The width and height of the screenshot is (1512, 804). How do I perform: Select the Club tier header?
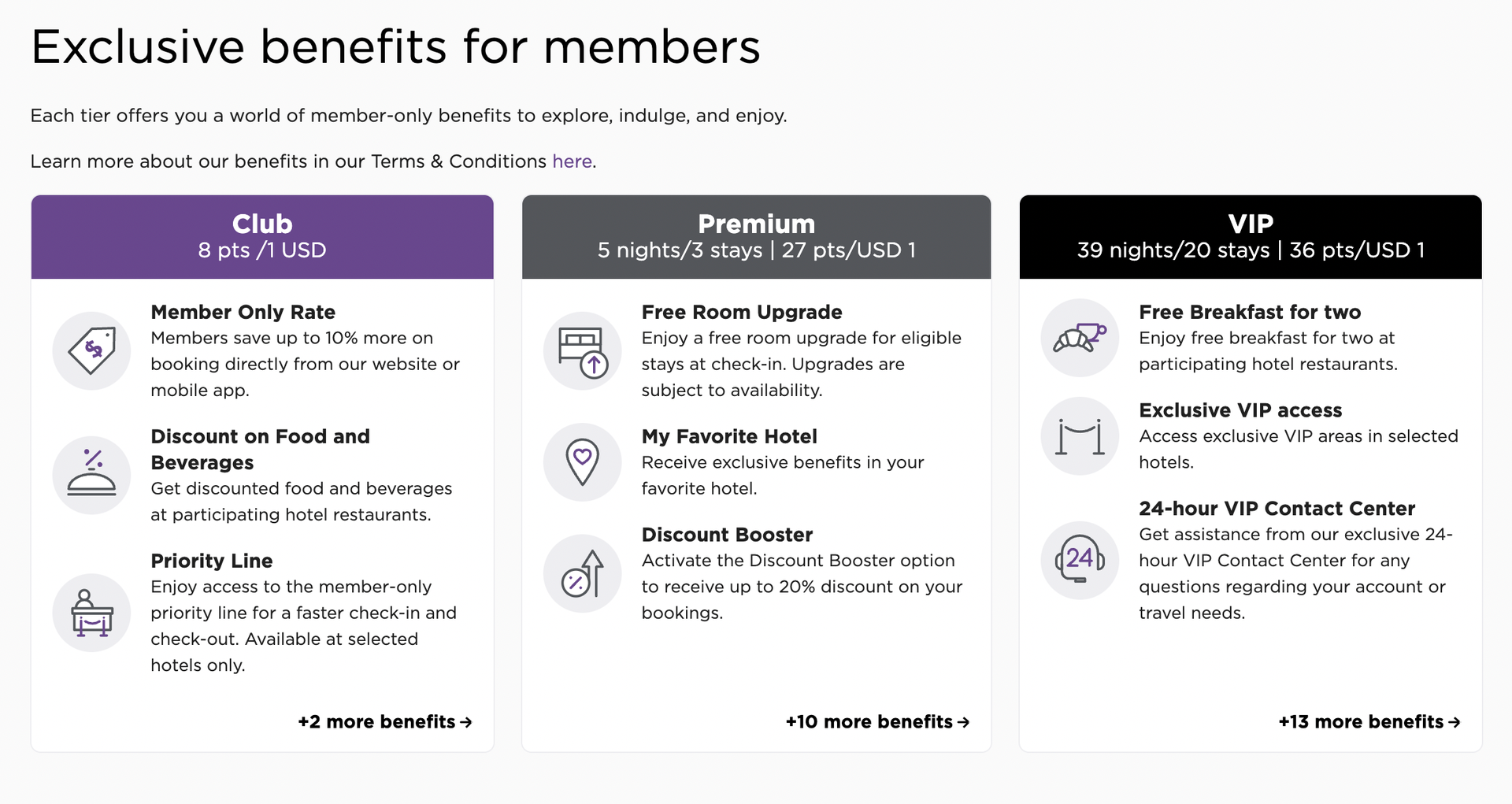tap(262, 236)
